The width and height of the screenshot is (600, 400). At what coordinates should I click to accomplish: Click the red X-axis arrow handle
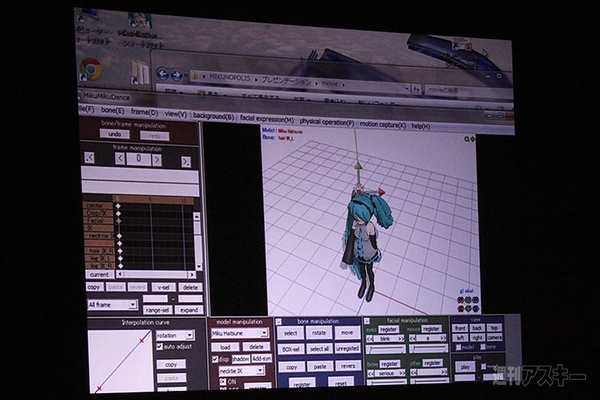(381, 192)
